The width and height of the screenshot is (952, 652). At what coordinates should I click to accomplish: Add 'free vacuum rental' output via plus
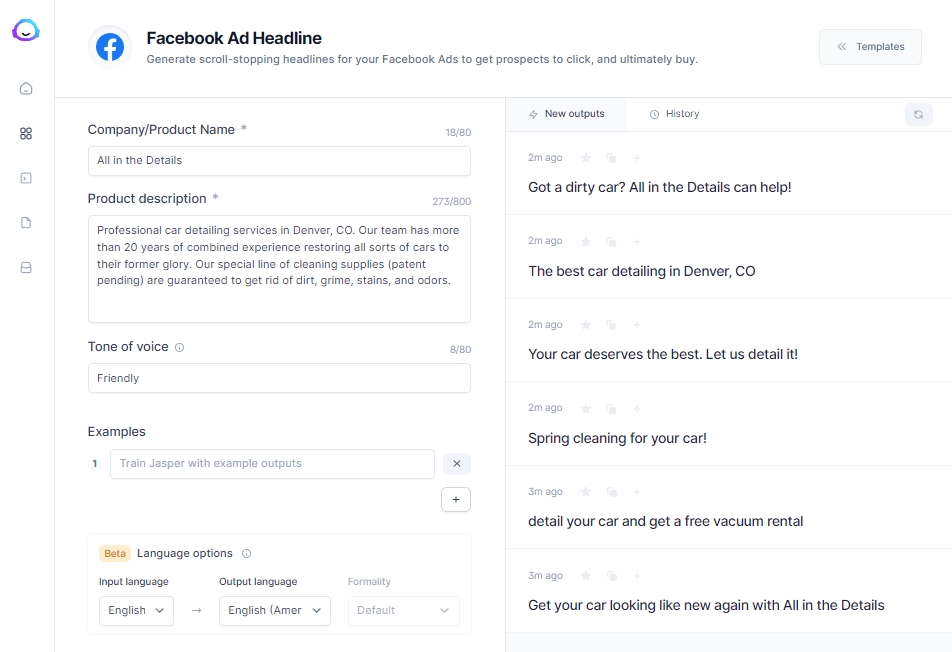637,492
